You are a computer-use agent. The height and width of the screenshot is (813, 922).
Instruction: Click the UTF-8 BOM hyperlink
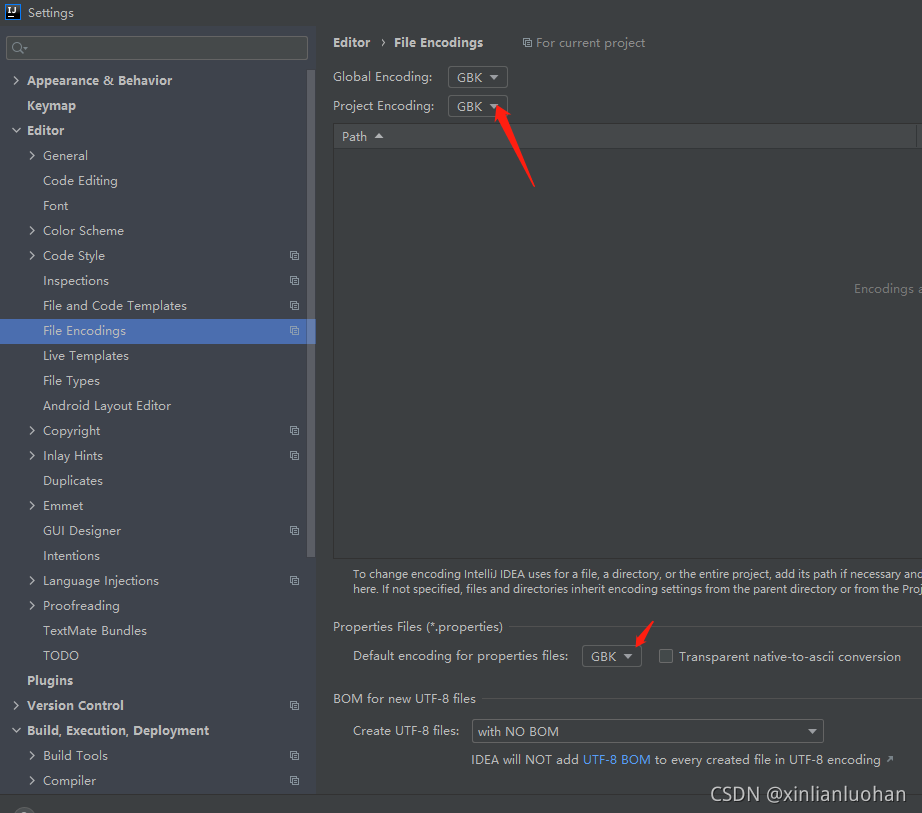click(617, 759)
